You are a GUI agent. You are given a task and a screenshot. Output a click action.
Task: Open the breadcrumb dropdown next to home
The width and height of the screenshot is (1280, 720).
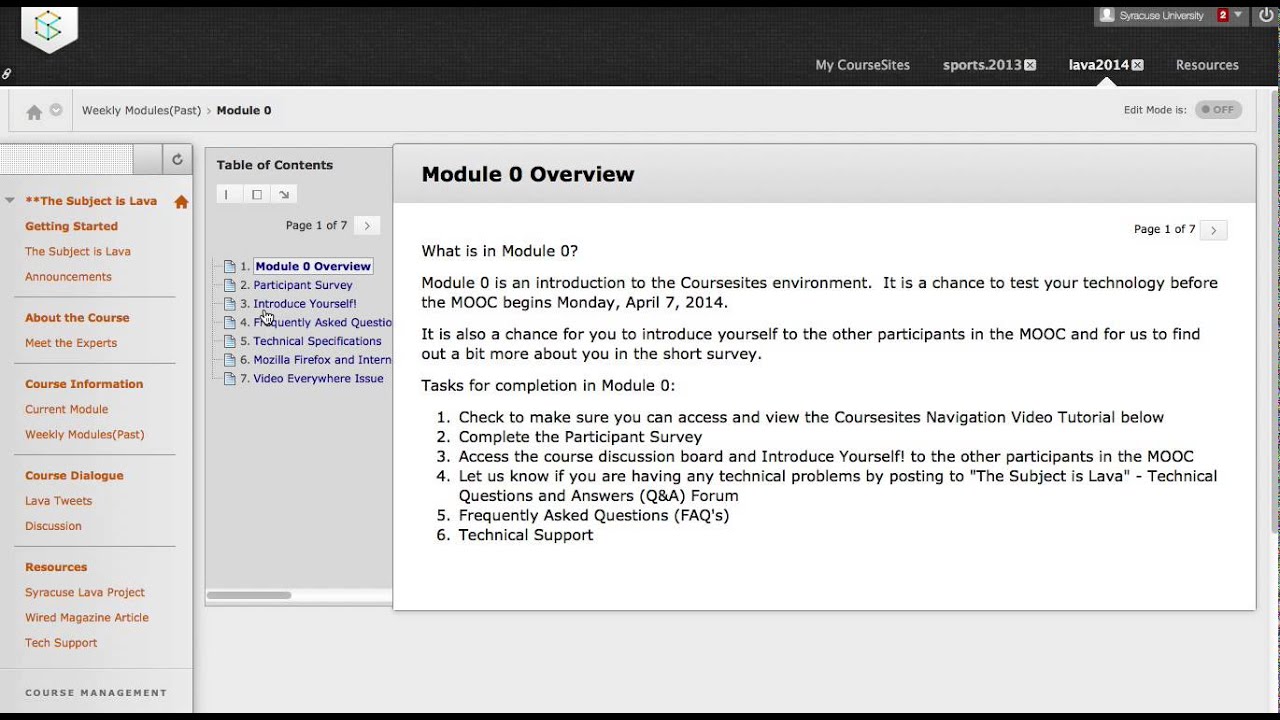pyautogui.click(x=56, y=110)
